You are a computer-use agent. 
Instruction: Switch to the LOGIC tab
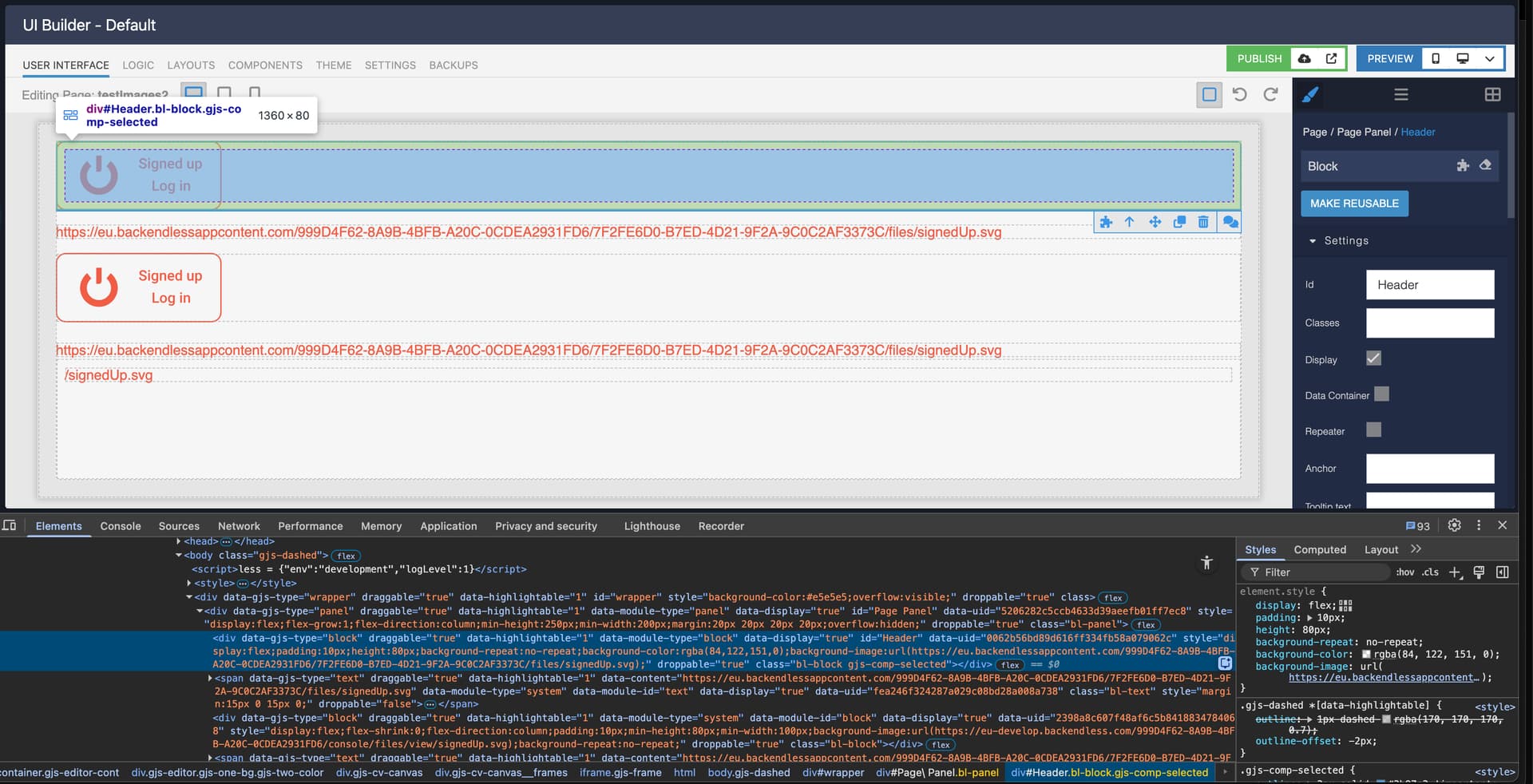(138, 65)
